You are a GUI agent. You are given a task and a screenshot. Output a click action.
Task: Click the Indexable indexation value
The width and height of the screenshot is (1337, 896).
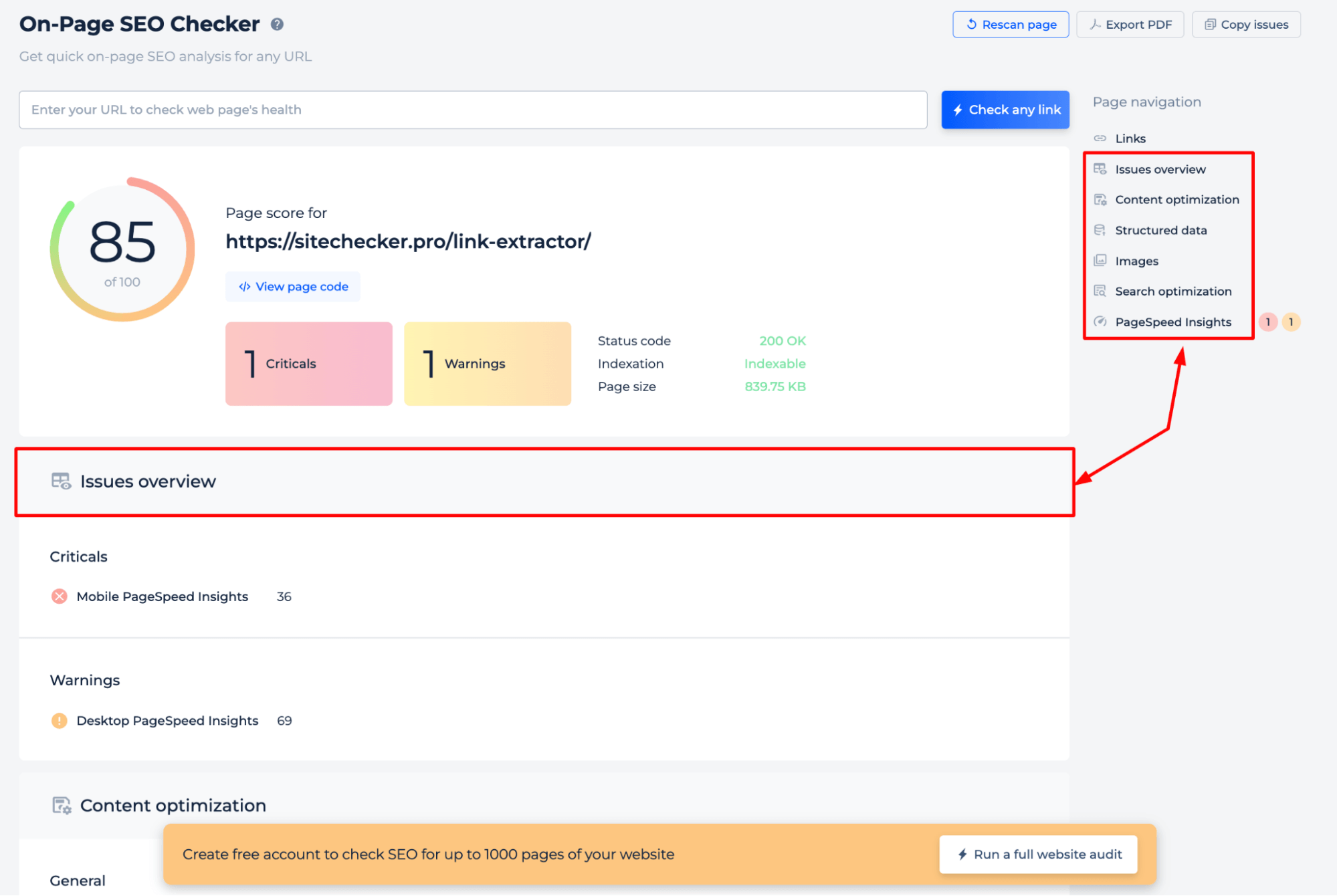[775, 364]
